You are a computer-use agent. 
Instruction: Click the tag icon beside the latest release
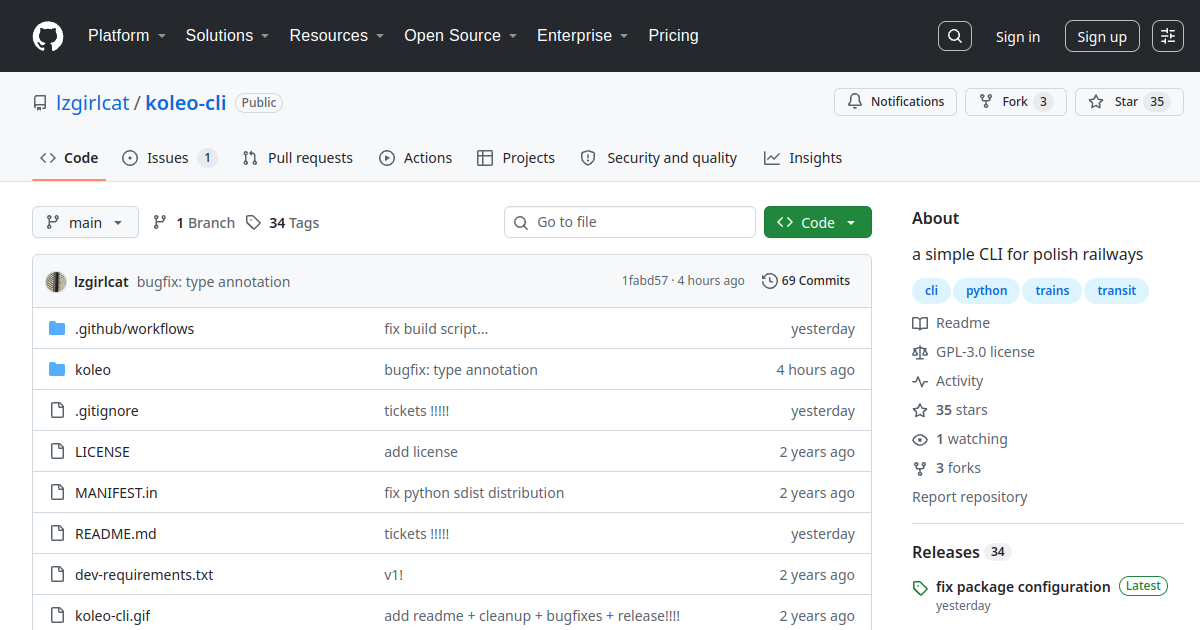[920, 588]
